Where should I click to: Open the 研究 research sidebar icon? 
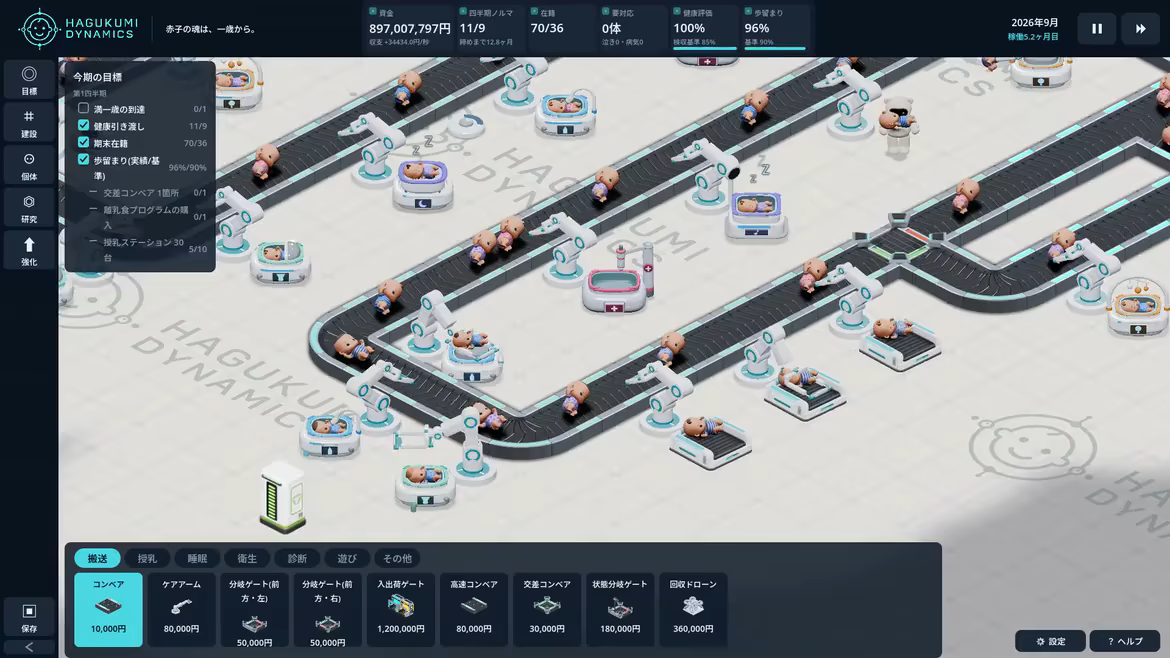point(28,208)
